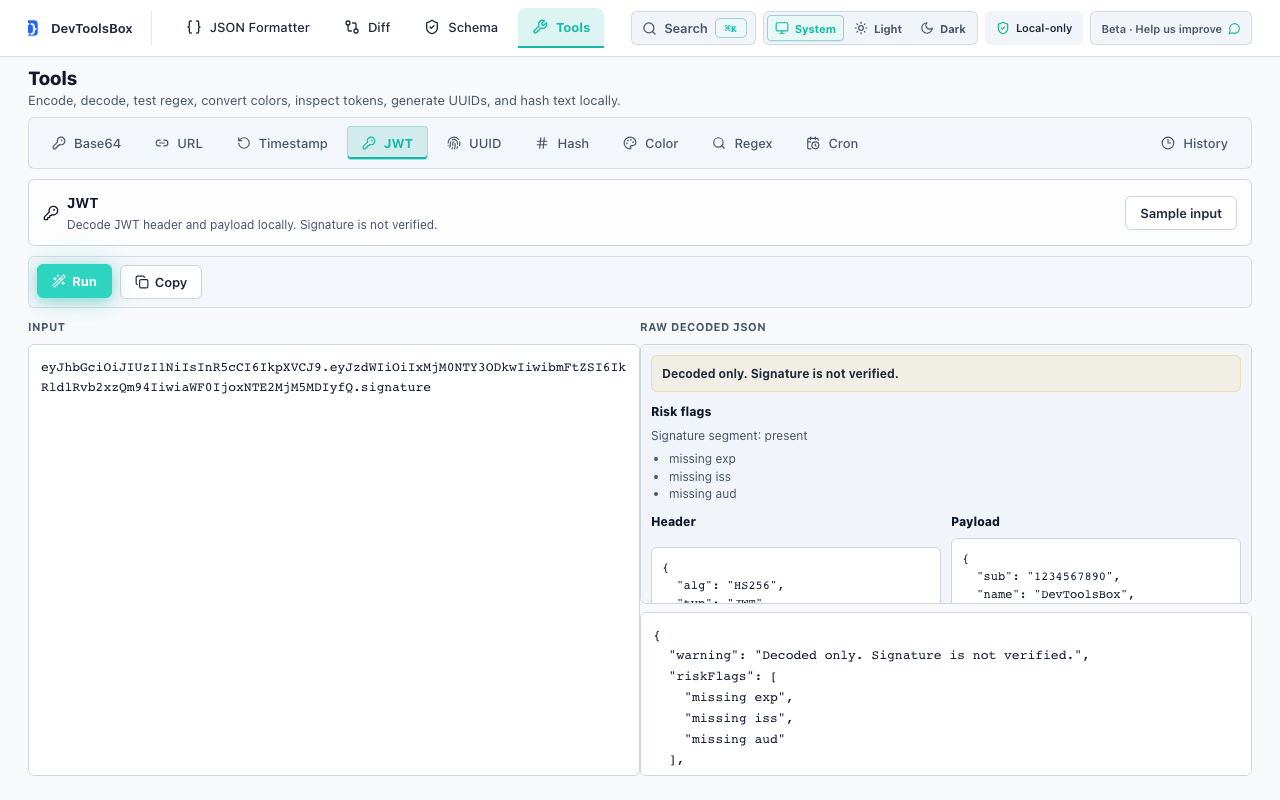Click the 'RAW DECODED JSON' label
1280x800 pixels.
point(703,327)
